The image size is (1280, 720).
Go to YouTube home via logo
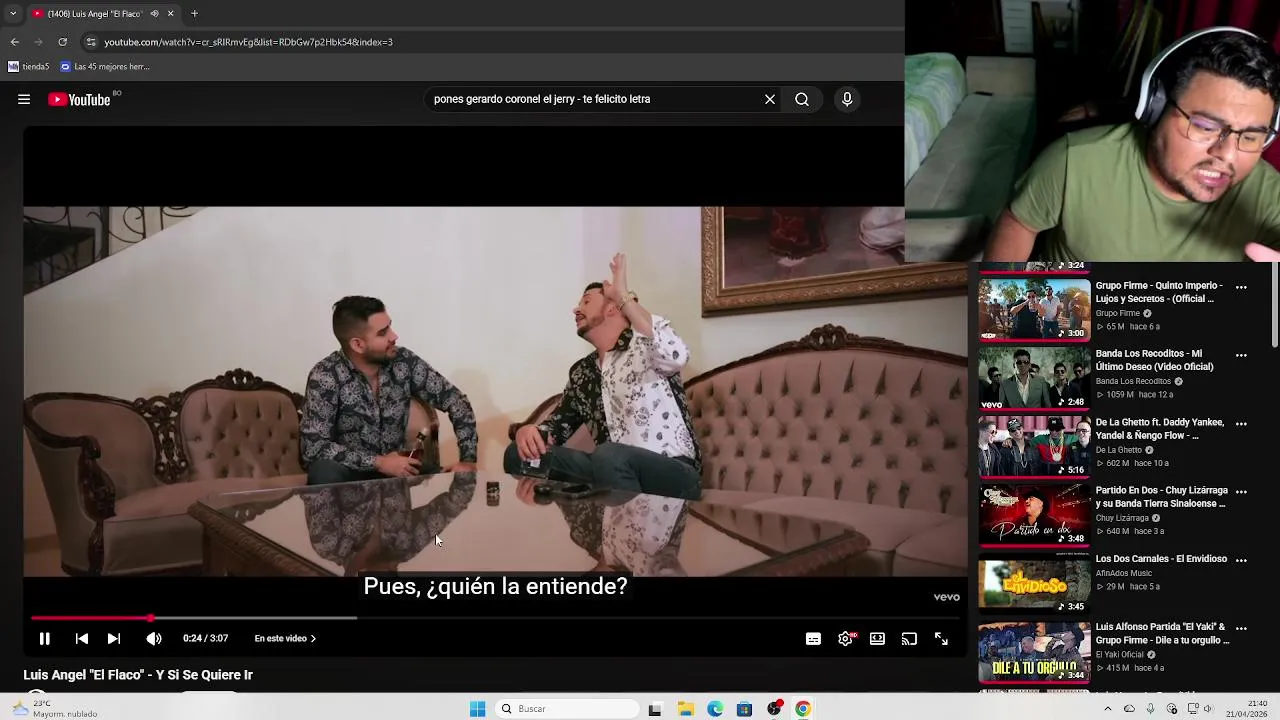pos(79,99)
